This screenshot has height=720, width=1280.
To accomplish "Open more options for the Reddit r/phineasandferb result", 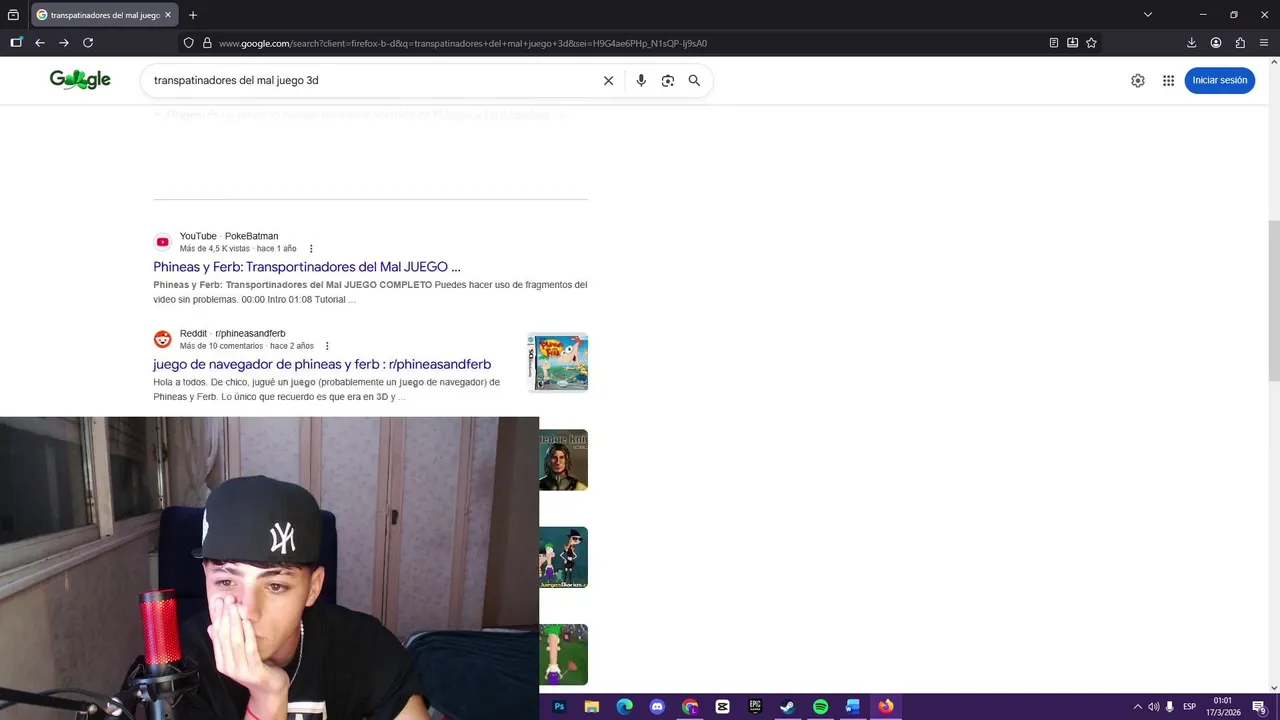I will click(x=327, y=346).
